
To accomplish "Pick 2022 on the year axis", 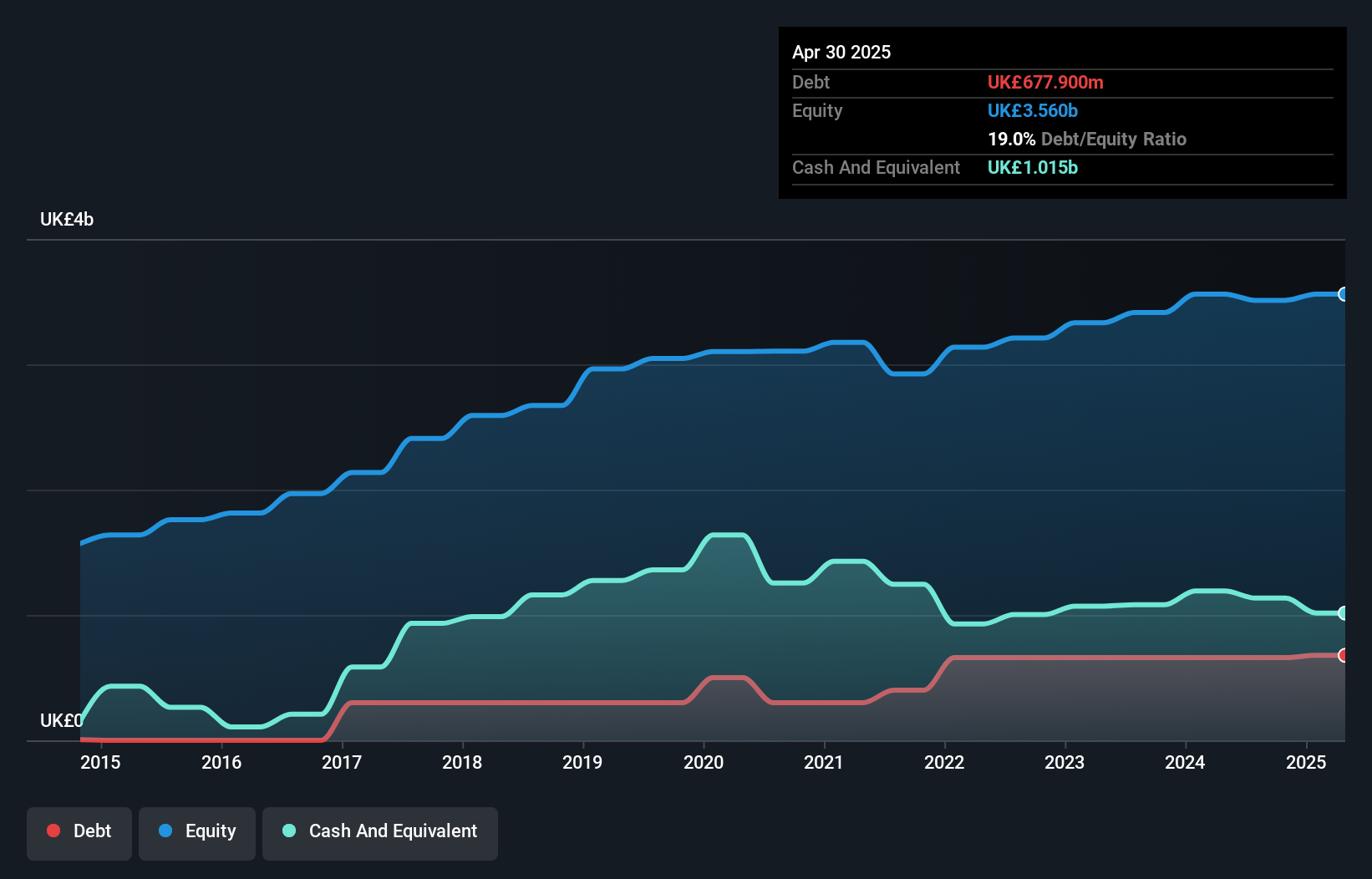I will [x=944, y=762].
